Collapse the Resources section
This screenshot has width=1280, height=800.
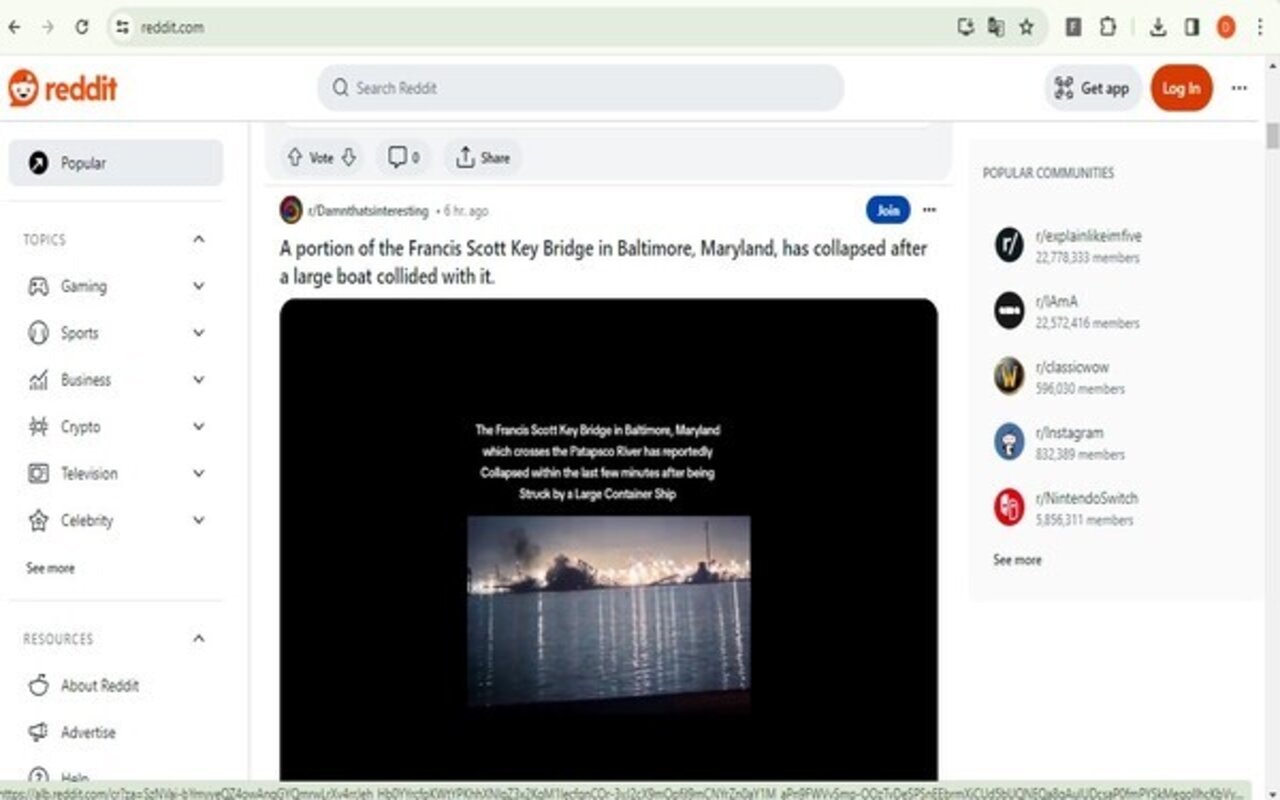point(199,638)
